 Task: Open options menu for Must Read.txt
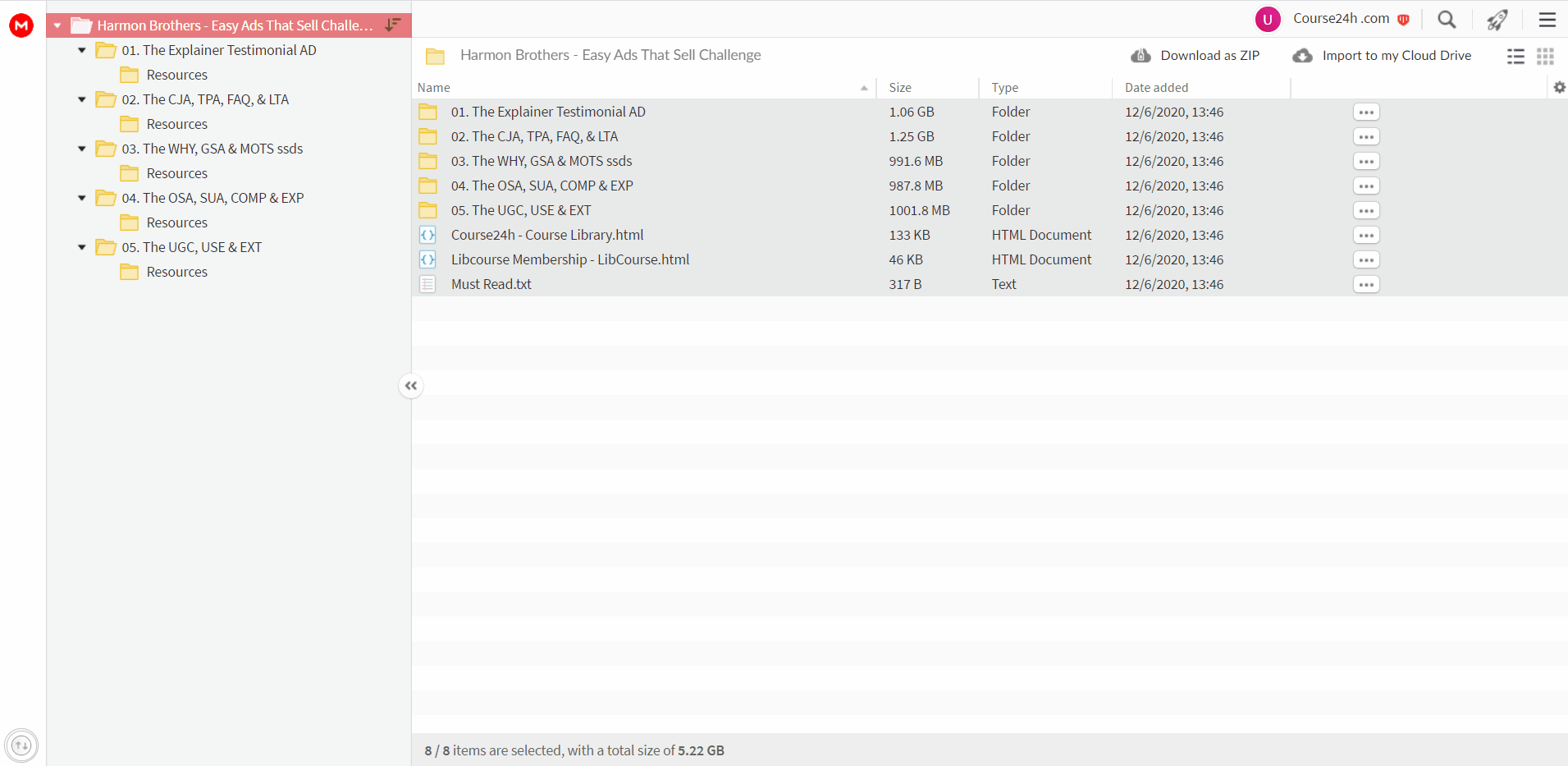1366,284
